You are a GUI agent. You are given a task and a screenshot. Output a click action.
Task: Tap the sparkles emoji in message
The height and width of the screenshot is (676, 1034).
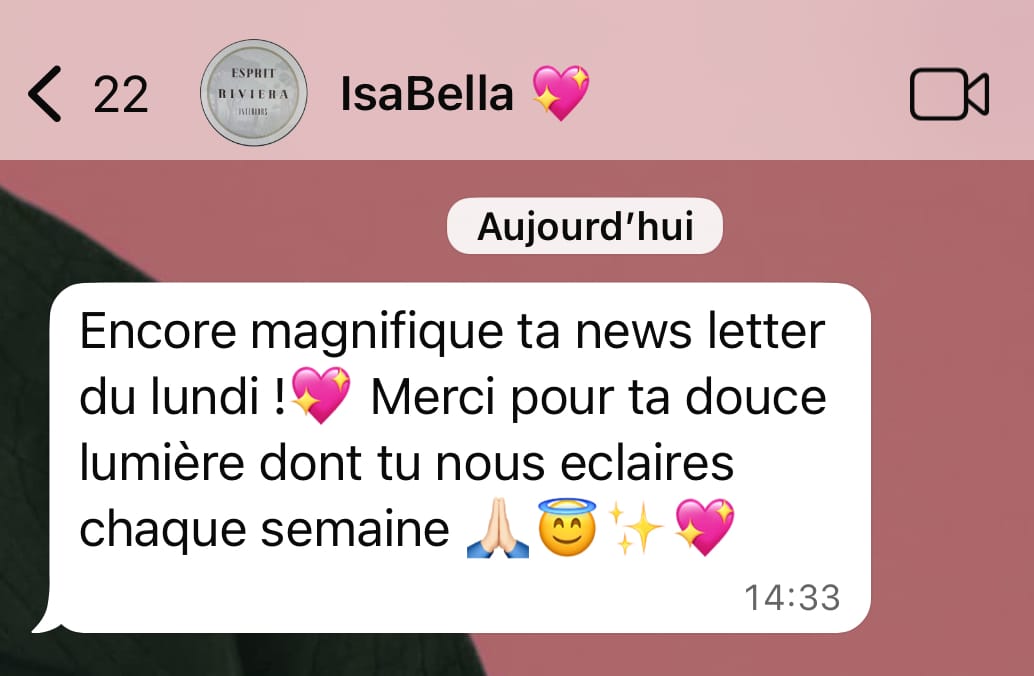point(635,528)
